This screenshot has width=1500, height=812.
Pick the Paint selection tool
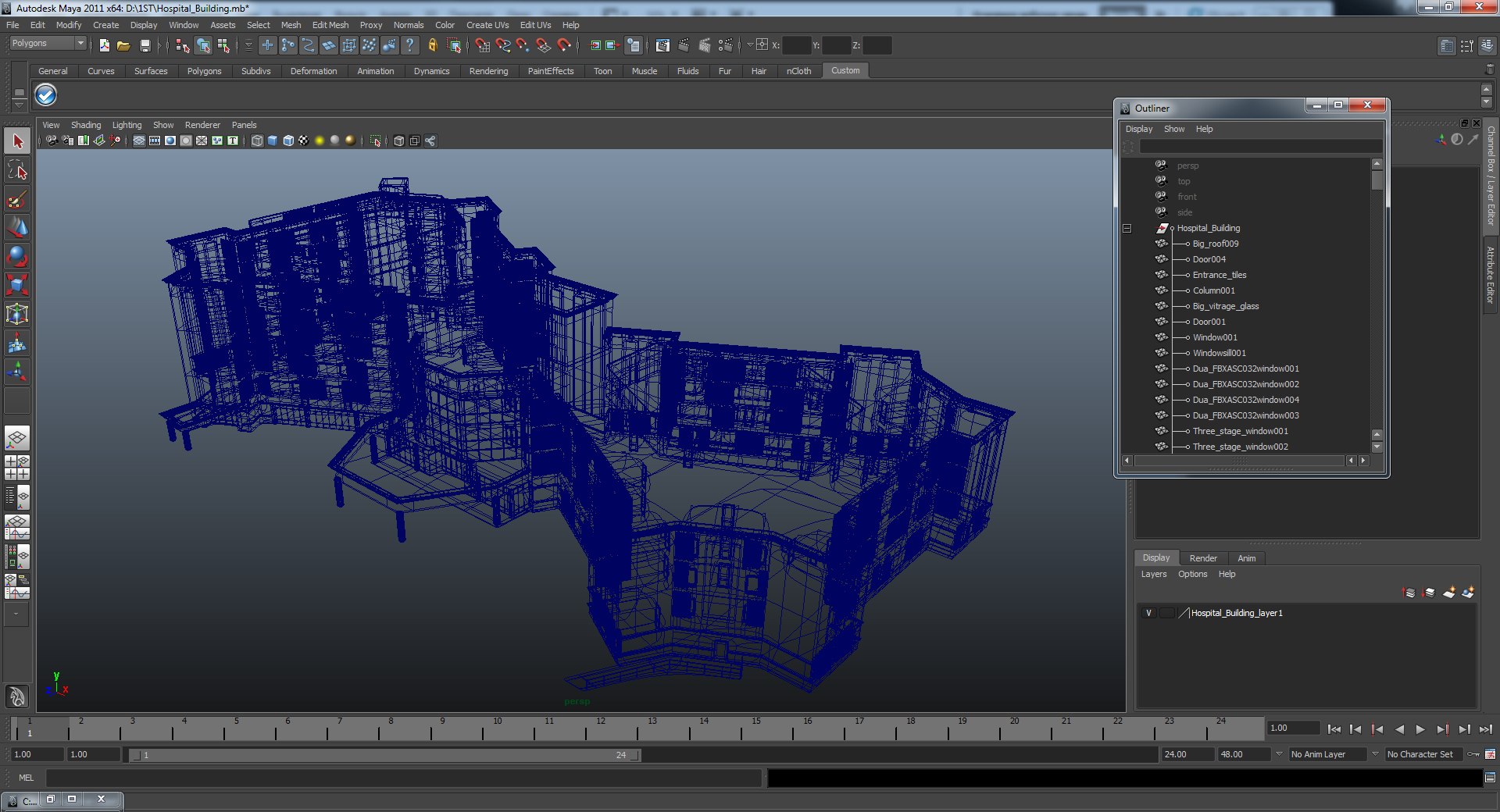(17, 199)
